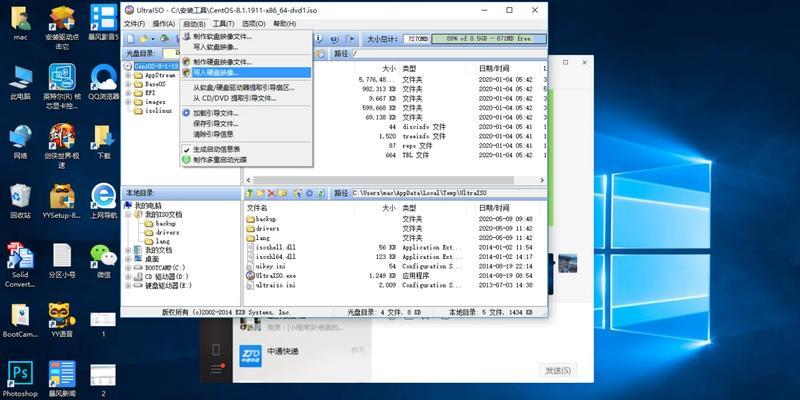Screen dimensions: 800x400
Task: Open the 文件(F) menu
Action: click(x=135, y=24)
